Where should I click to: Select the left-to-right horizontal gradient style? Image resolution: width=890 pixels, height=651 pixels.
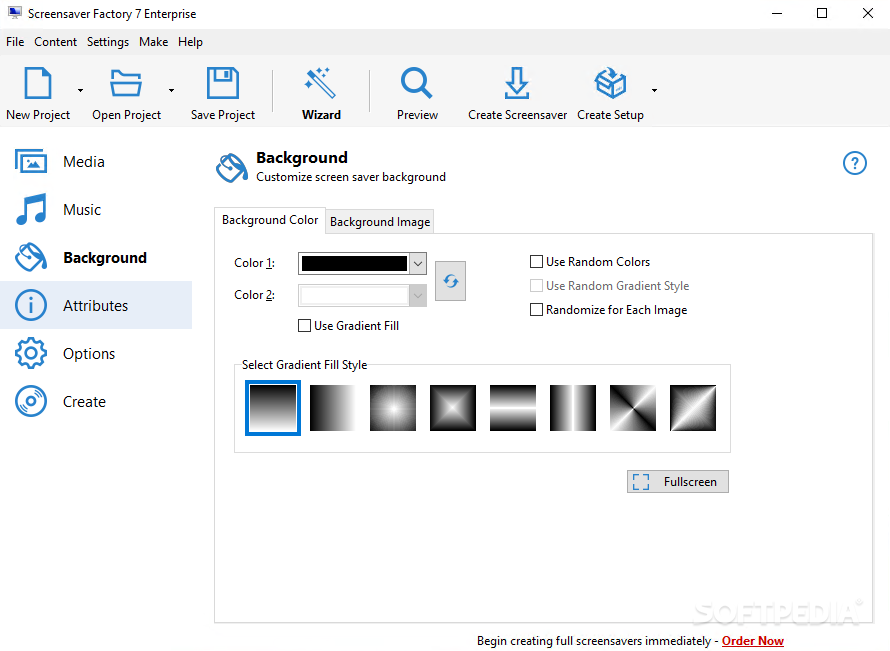[333, 408]
